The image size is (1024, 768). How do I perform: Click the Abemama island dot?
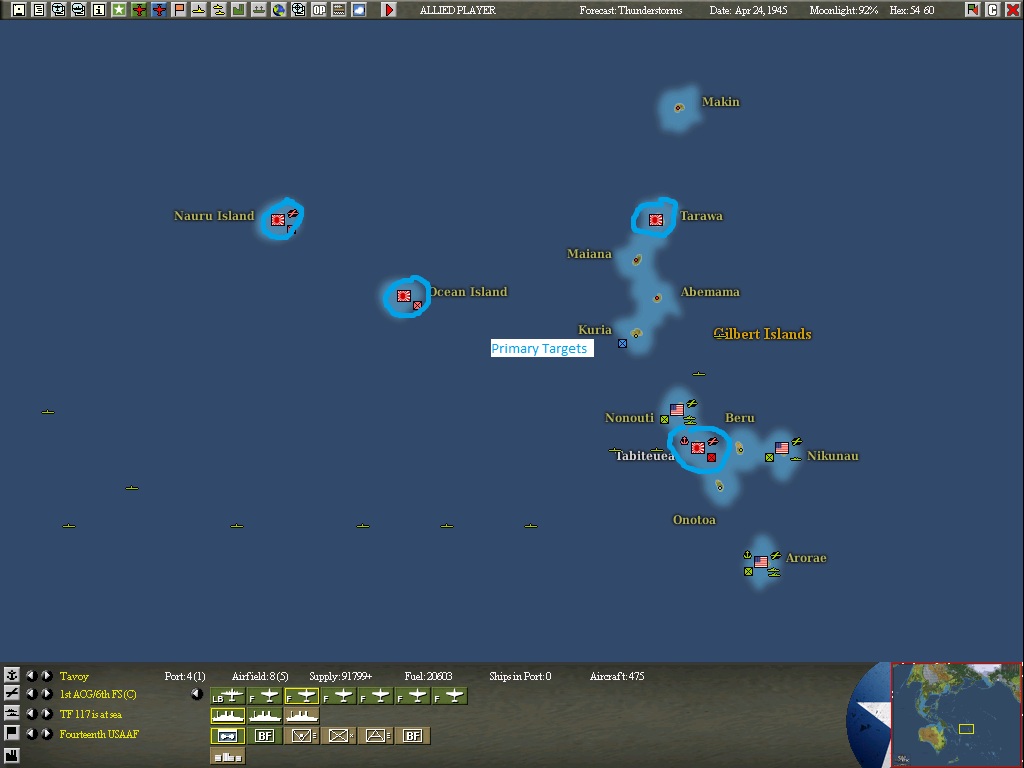pos(658,298)
